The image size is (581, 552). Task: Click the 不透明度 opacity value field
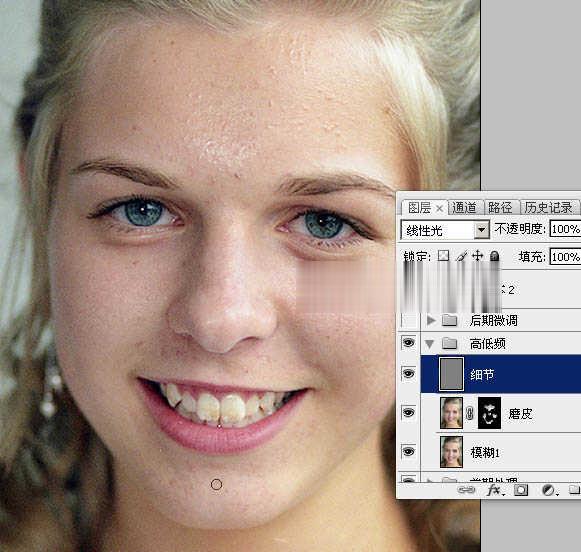565,229
